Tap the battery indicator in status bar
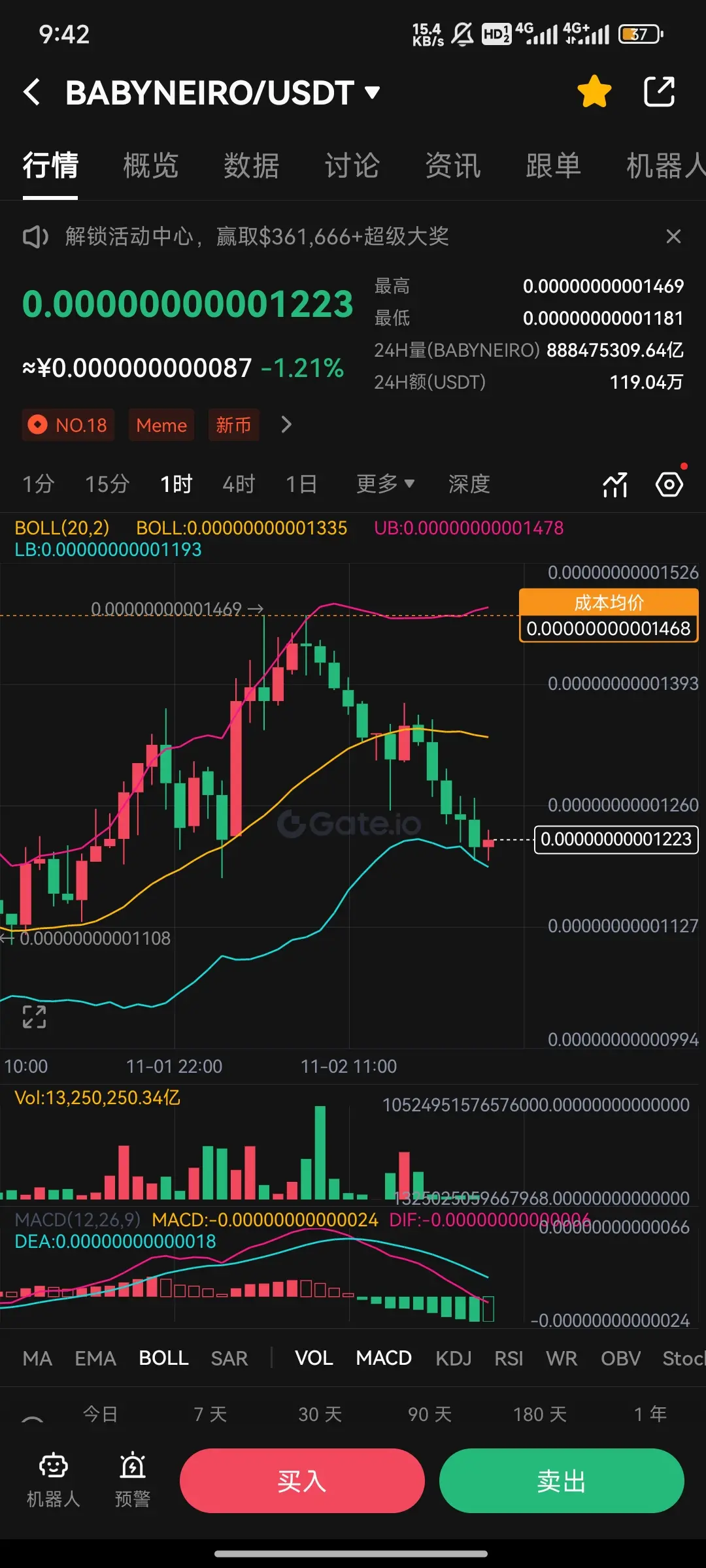 click(x=641, y=34)
